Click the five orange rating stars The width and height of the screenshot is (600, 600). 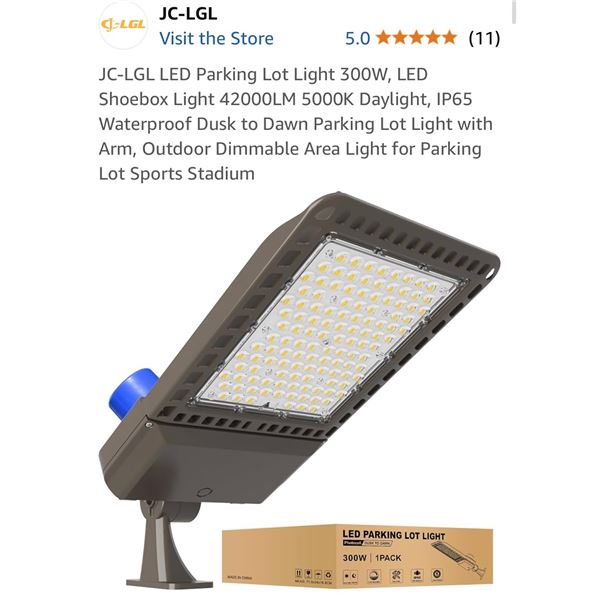pyautogui.click(x=416, y=38)
